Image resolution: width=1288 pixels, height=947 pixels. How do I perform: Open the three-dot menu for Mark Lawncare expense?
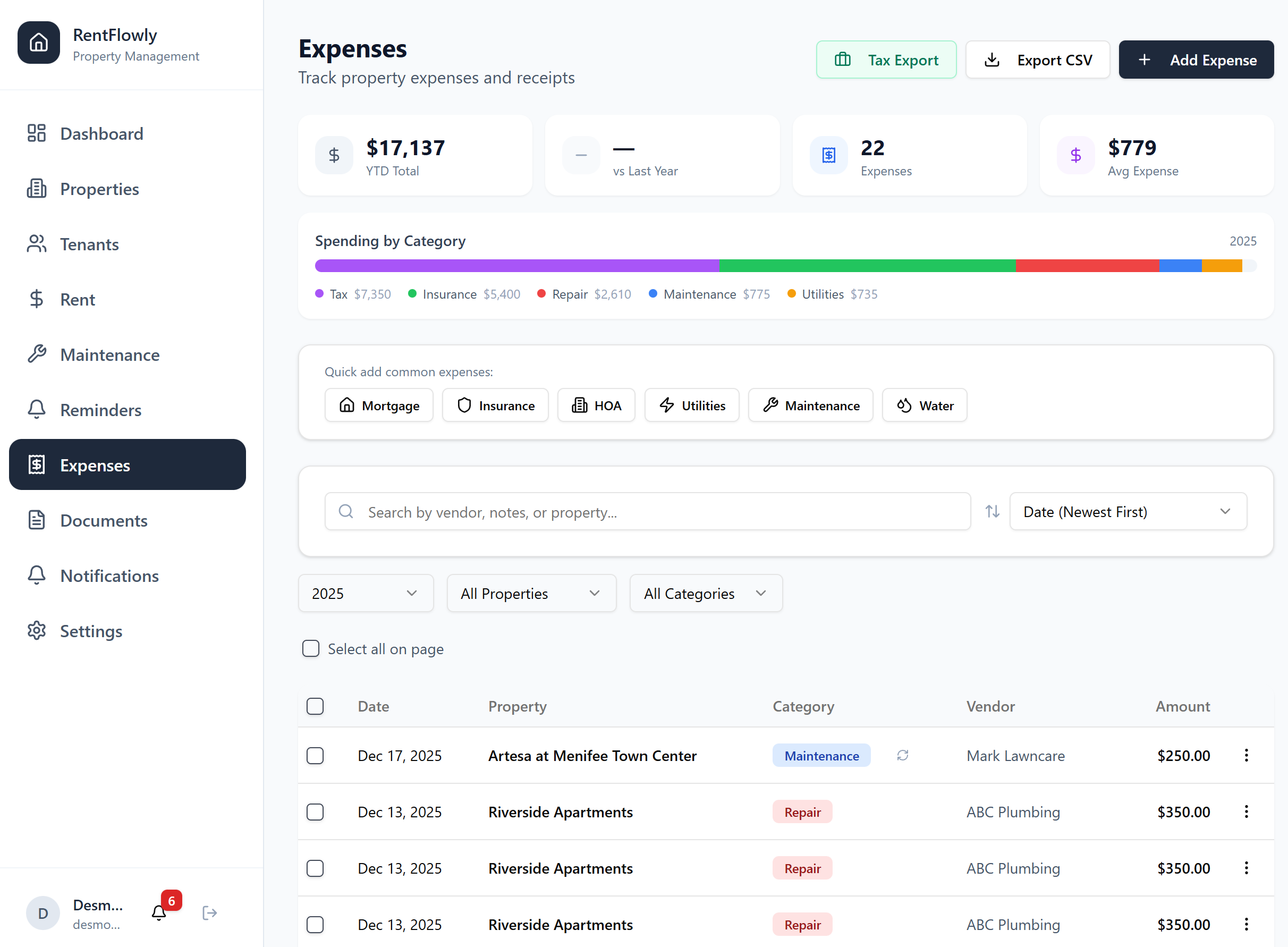1246,756
